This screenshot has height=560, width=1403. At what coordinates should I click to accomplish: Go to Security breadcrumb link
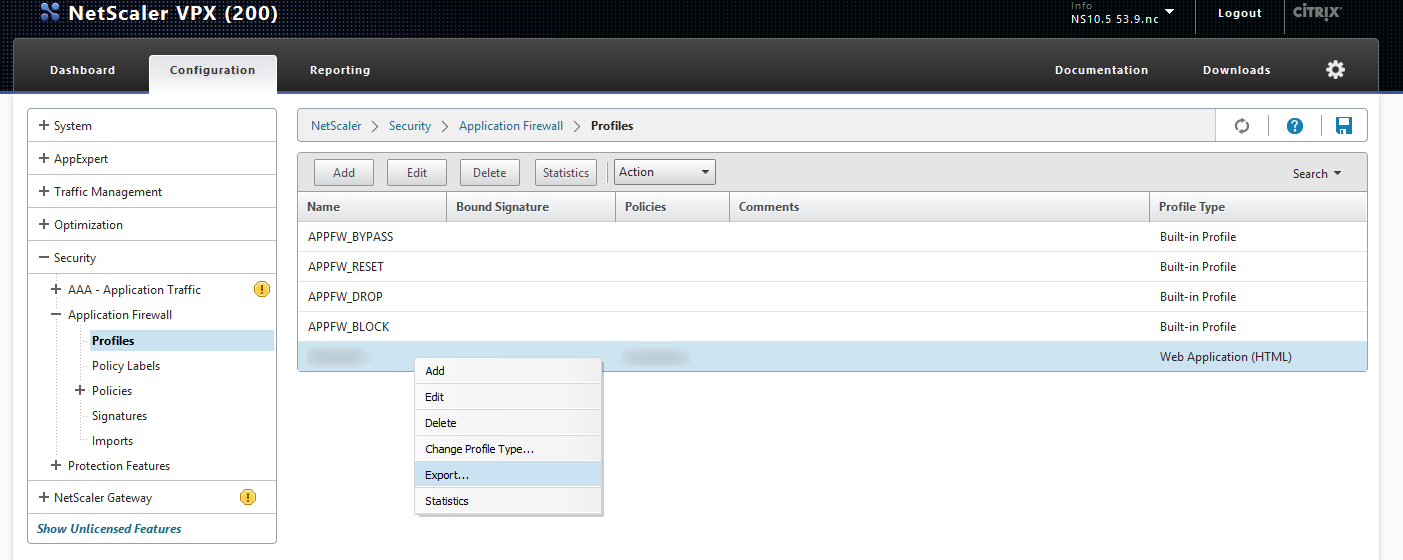pyautogui.click(x=410, y=126)
